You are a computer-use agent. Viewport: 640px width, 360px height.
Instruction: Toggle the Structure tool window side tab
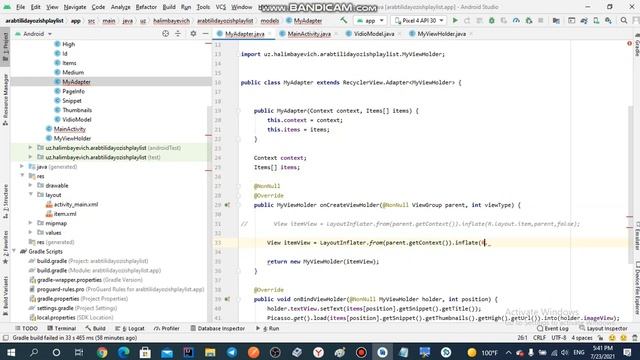5,201
